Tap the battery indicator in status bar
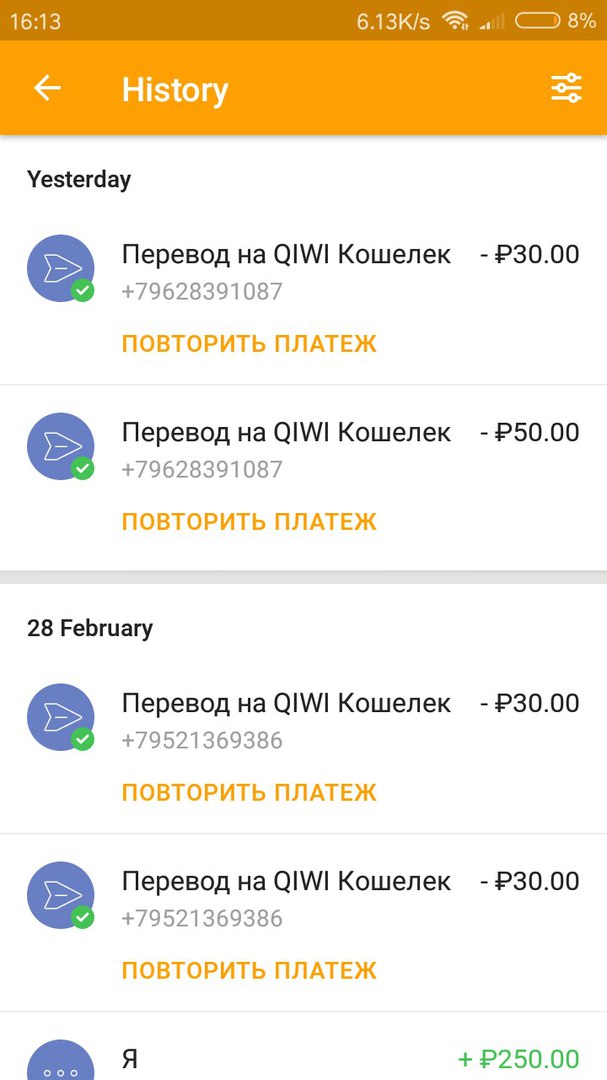This screenshot has height=1080, width=607. (538, 20)
